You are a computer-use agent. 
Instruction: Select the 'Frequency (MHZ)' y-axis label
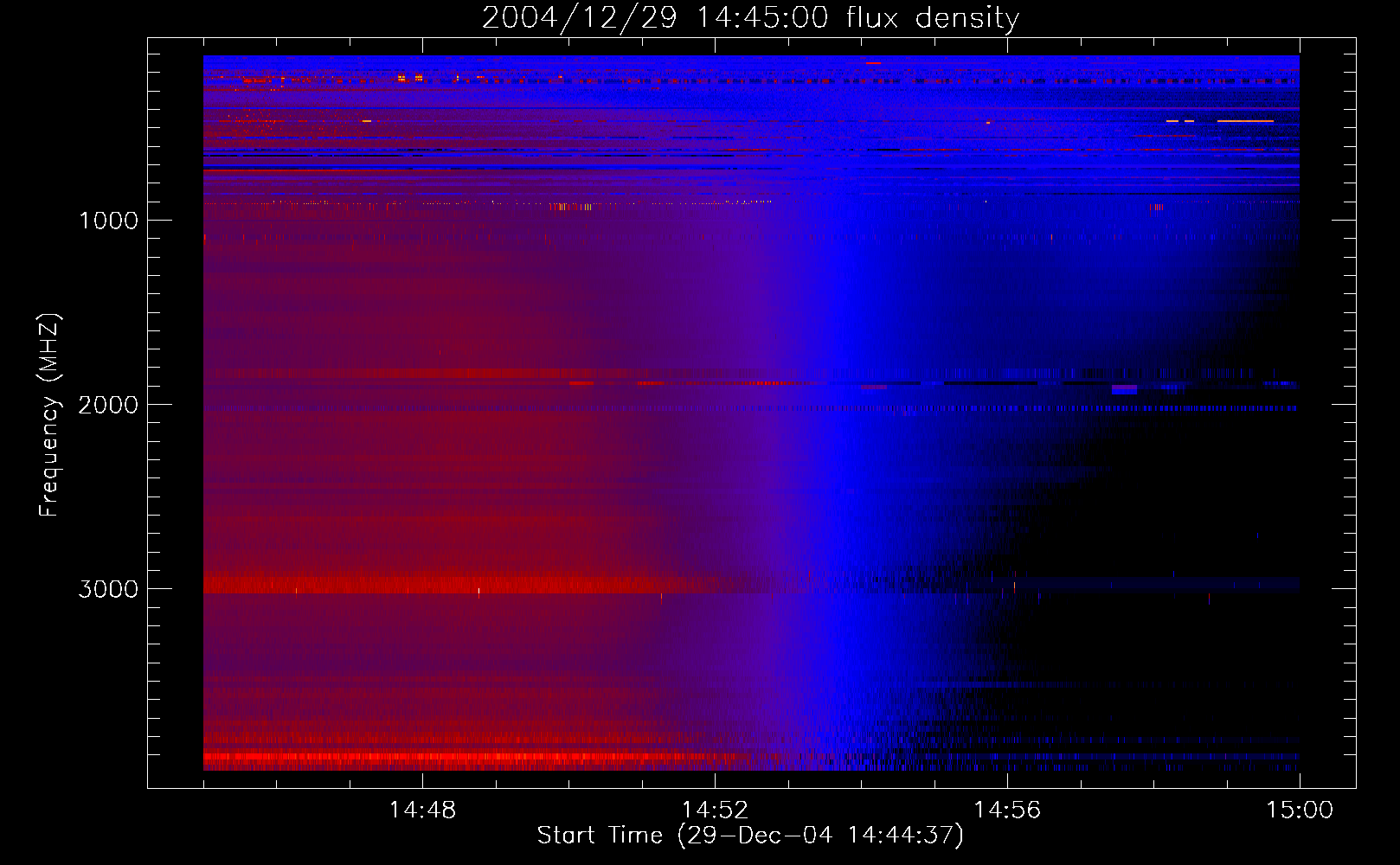click(49, 415)
